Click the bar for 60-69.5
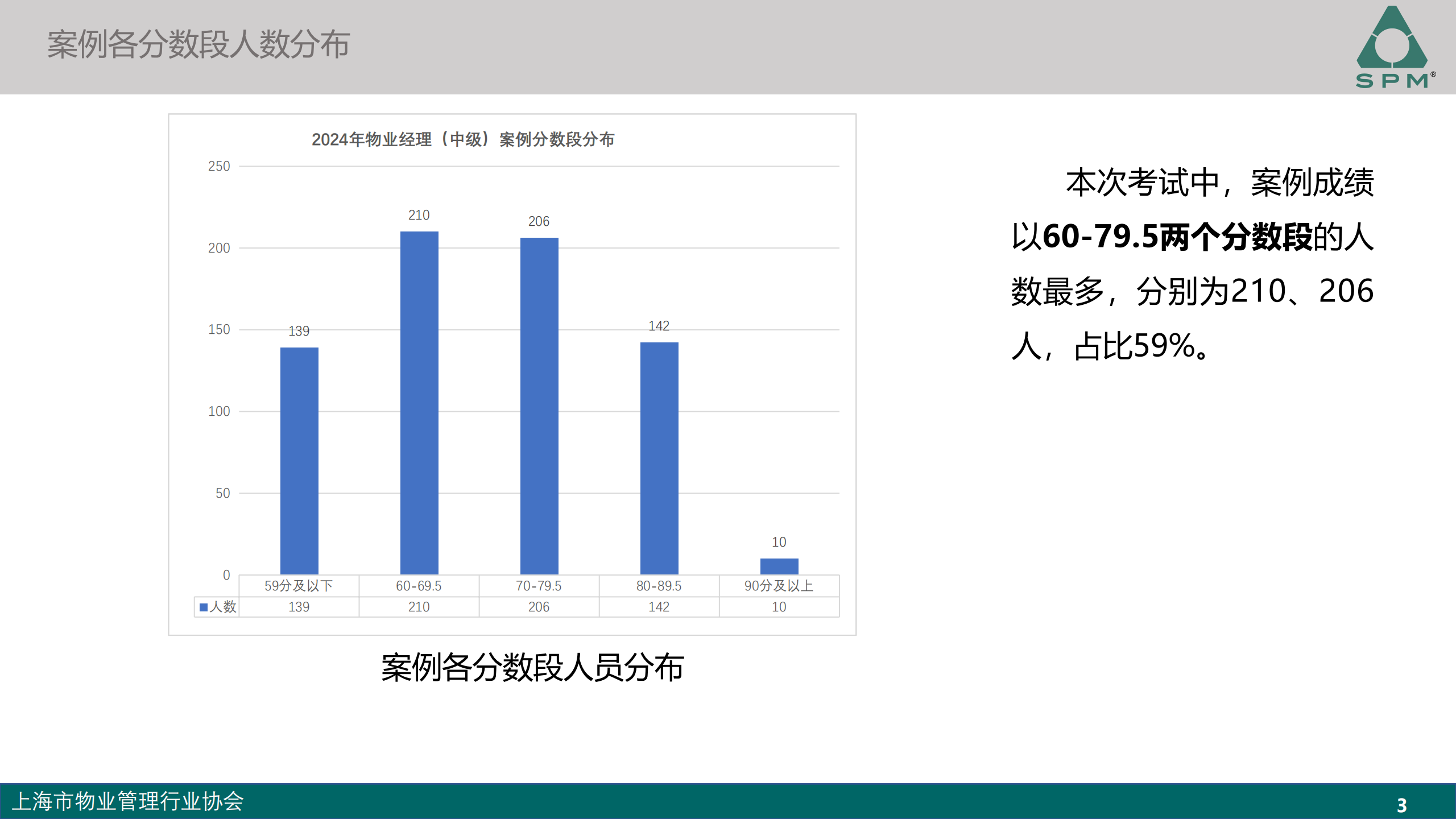 419,403
